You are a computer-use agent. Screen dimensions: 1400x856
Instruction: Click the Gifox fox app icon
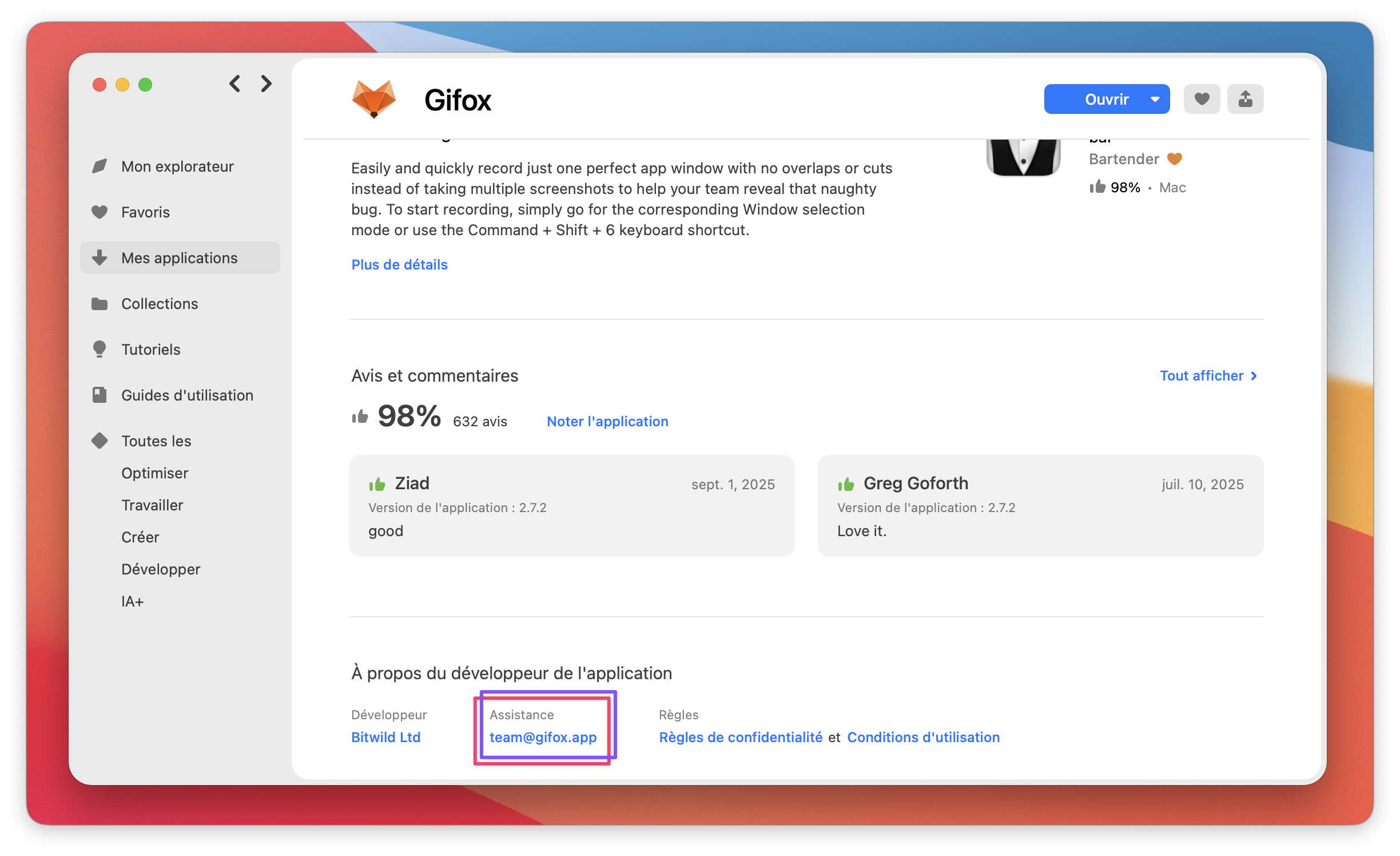(374, 99)
